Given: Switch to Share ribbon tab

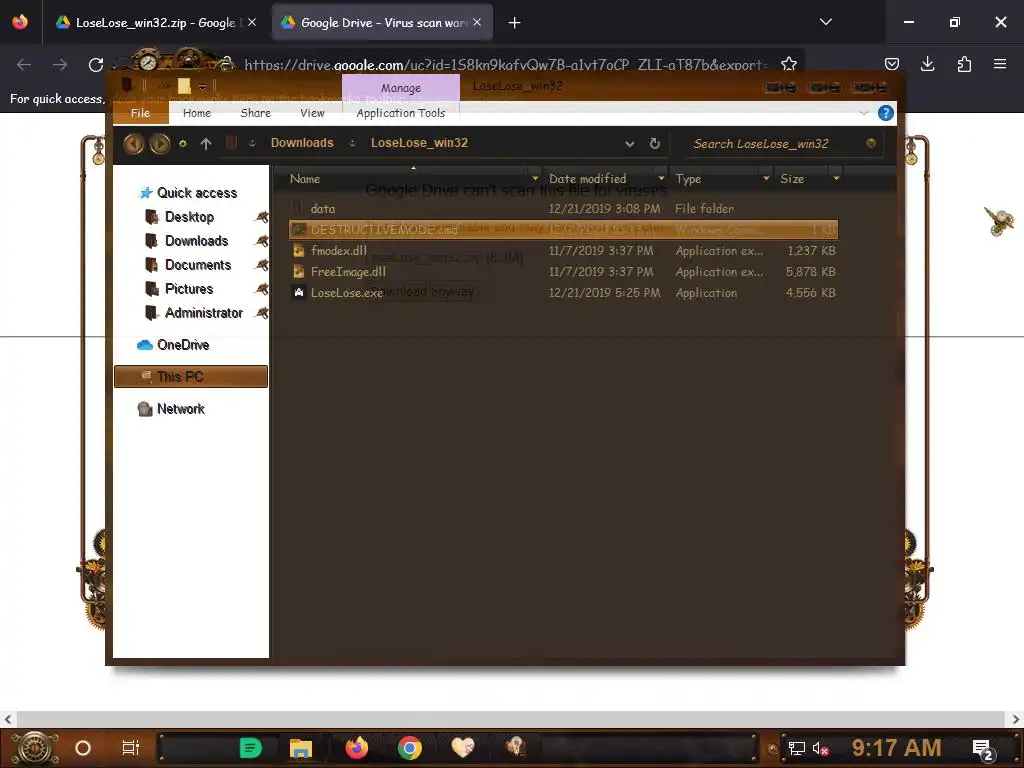Looking at the screenshot, I should pyautogui.click(x=255, y=113).
